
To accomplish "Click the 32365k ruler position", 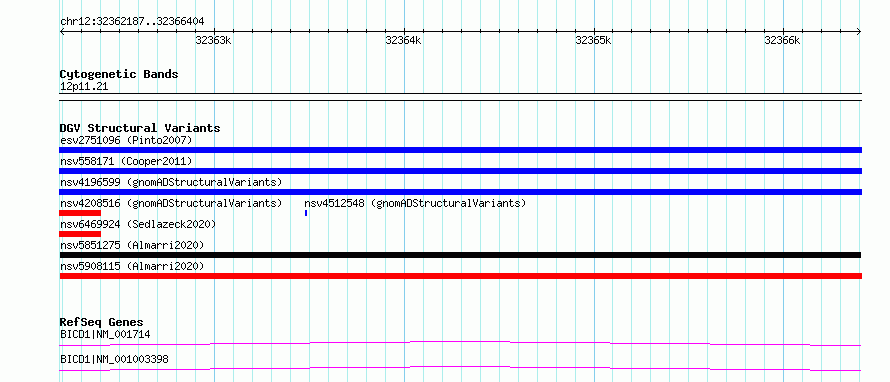I will [x=593, y=40].
